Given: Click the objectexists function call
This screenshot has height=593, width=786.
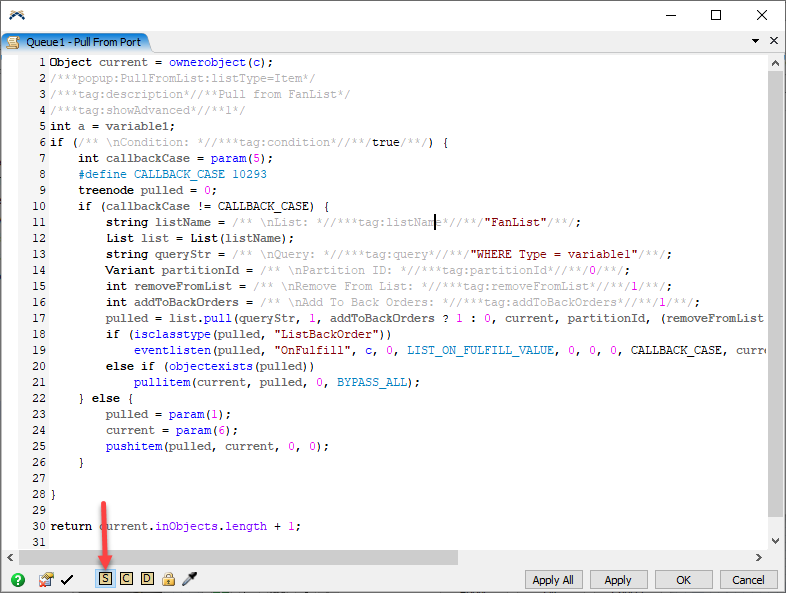Looking at the screenshot, I should [211, 366].
